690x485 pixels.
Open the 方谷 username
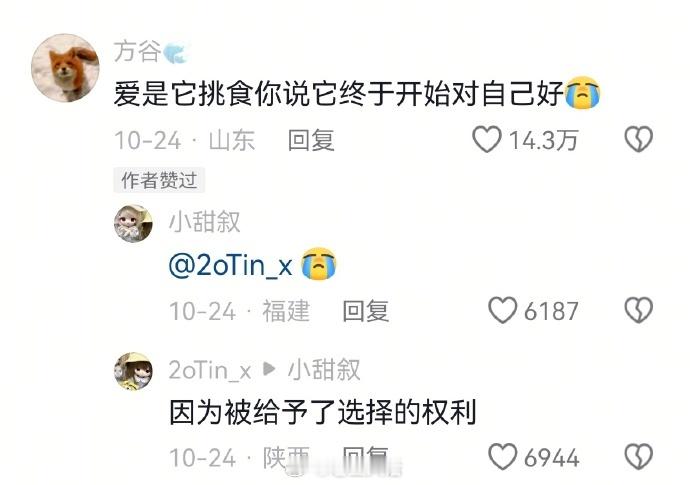tap(138, 51)
